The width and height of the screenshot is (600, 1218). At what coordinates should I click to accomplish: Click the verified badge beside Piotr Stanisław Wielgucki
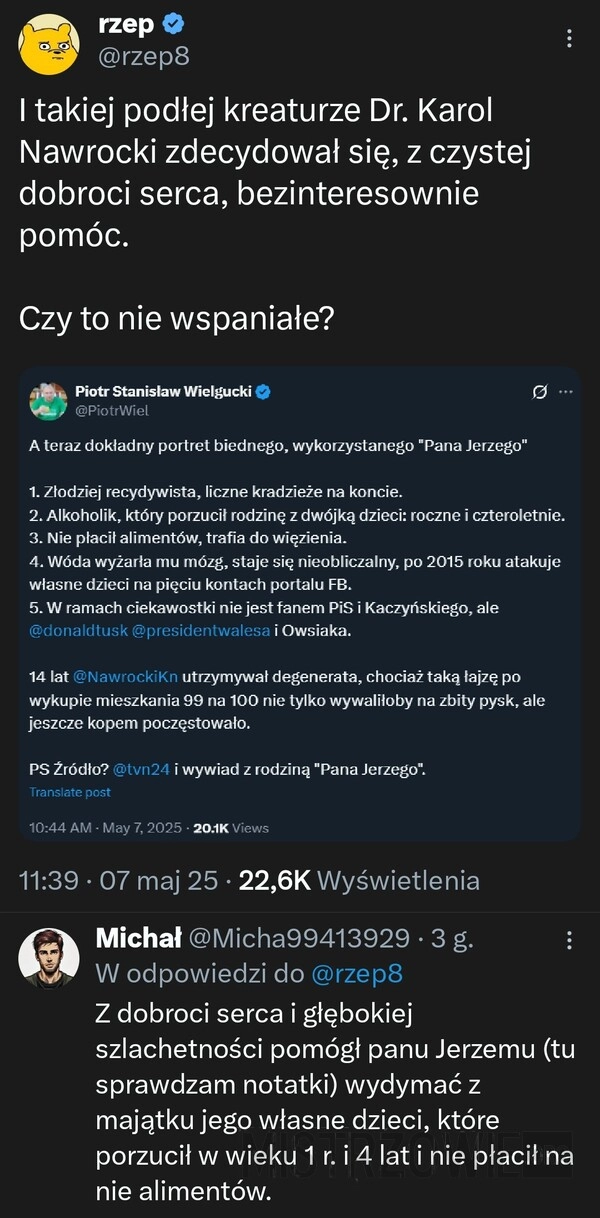(x=263, y=392)
